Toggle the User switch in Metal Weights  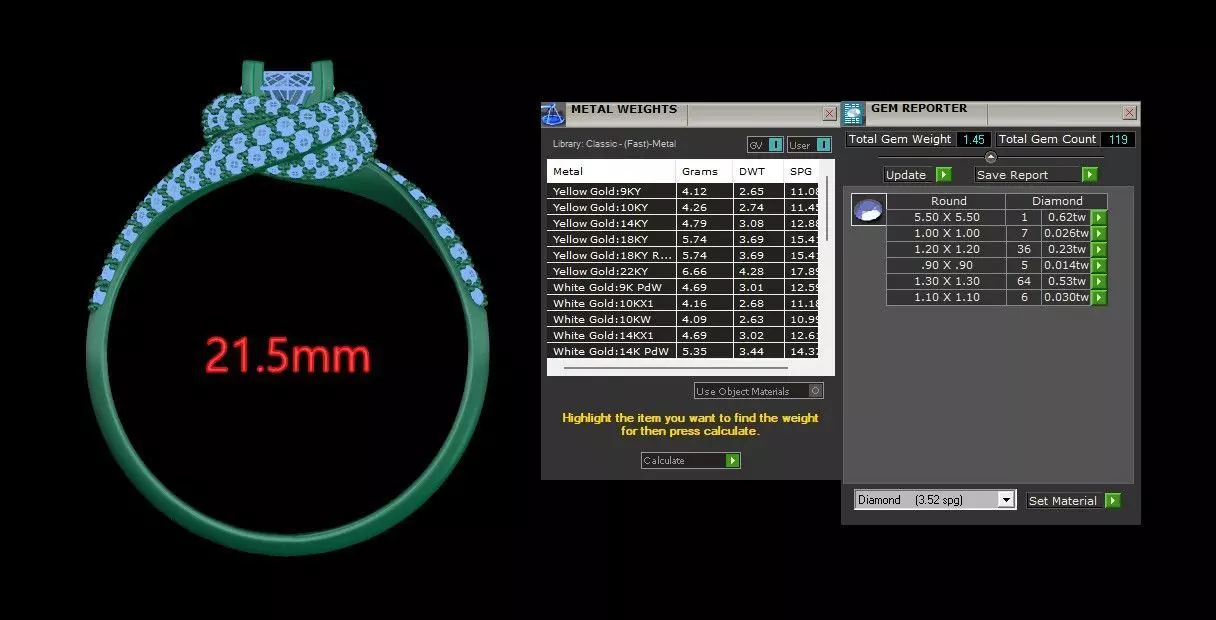coord(809,145)
